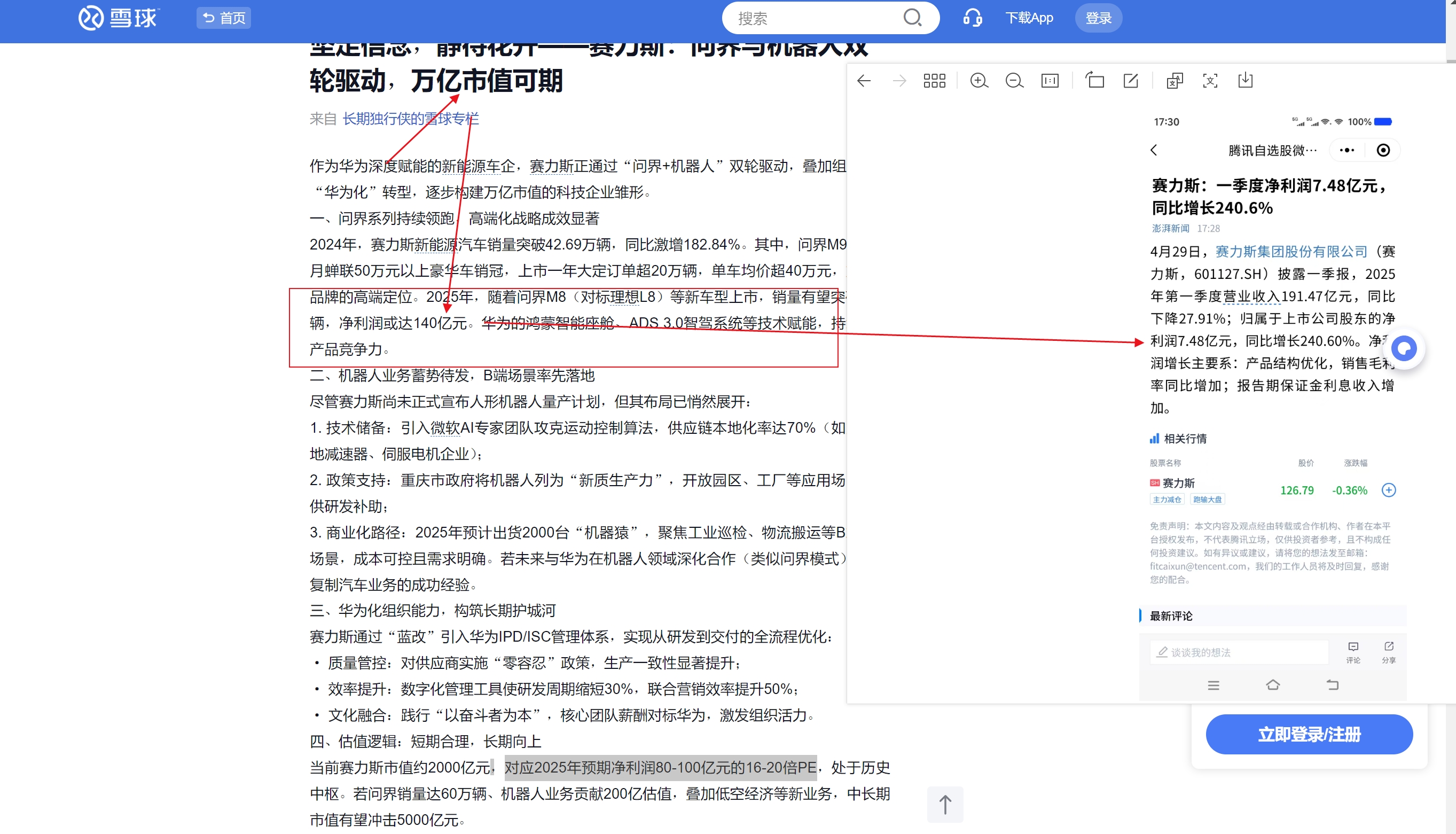Click the article title 万亿市值可期
This screenshot has height=834, width=1456.
[x=487, y=81]
